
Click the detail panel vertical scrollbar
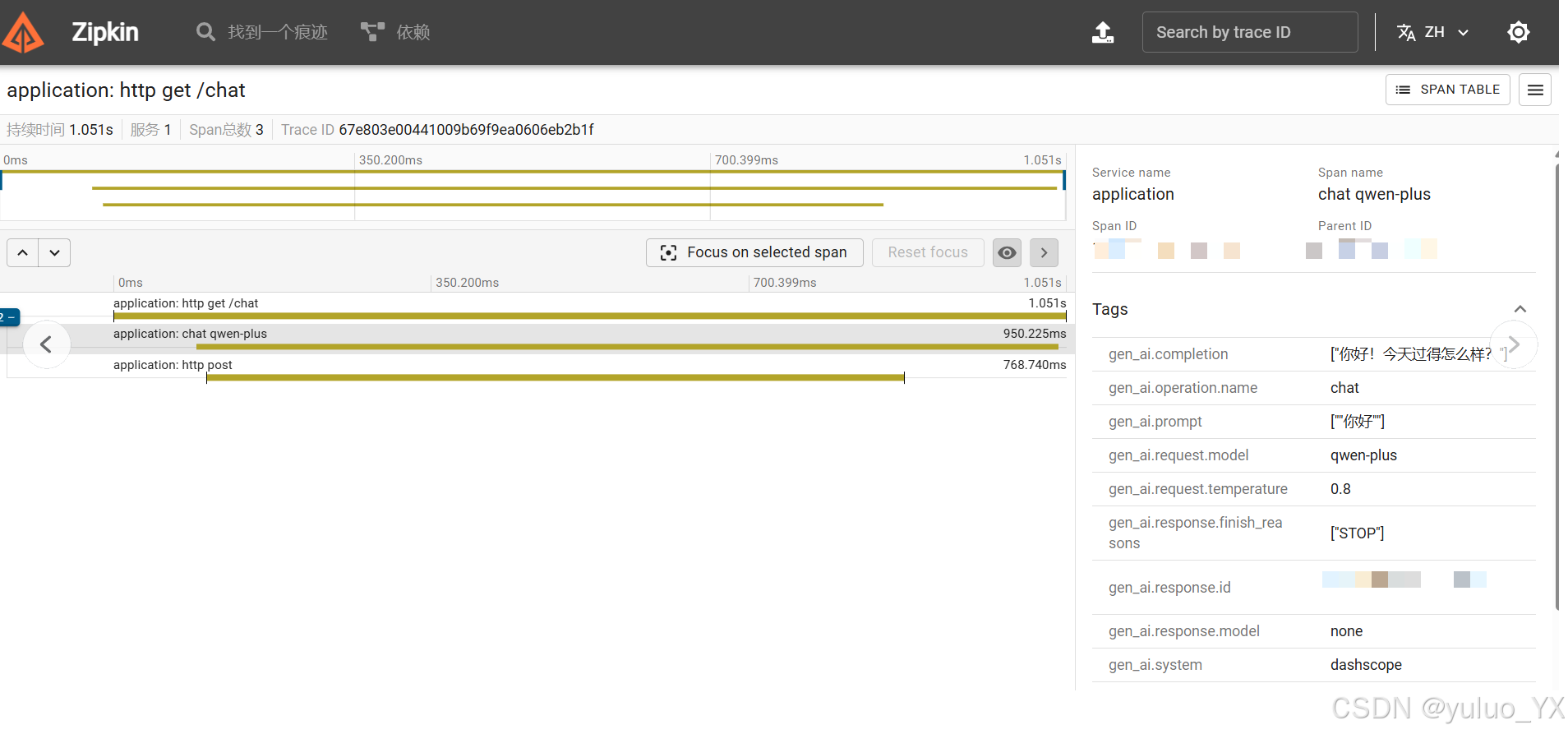coord(1556,386)
